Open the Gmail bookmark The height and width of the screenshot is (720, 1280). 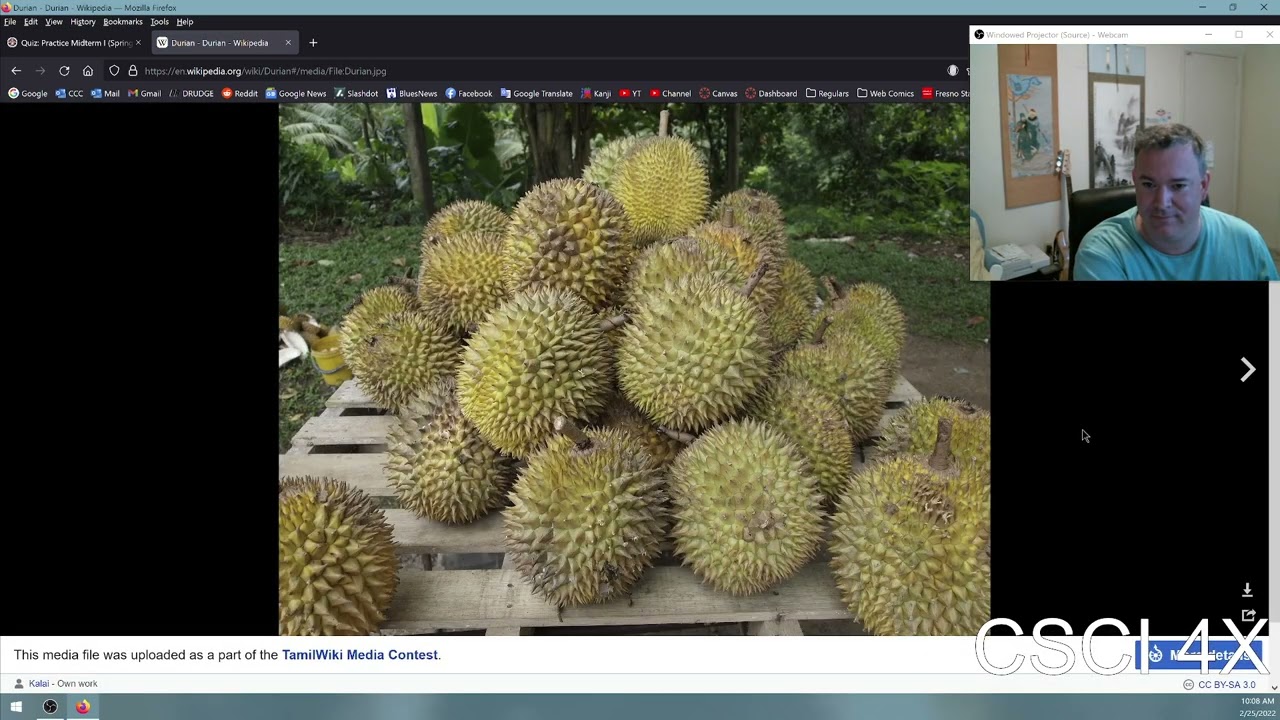click(145, 94)
